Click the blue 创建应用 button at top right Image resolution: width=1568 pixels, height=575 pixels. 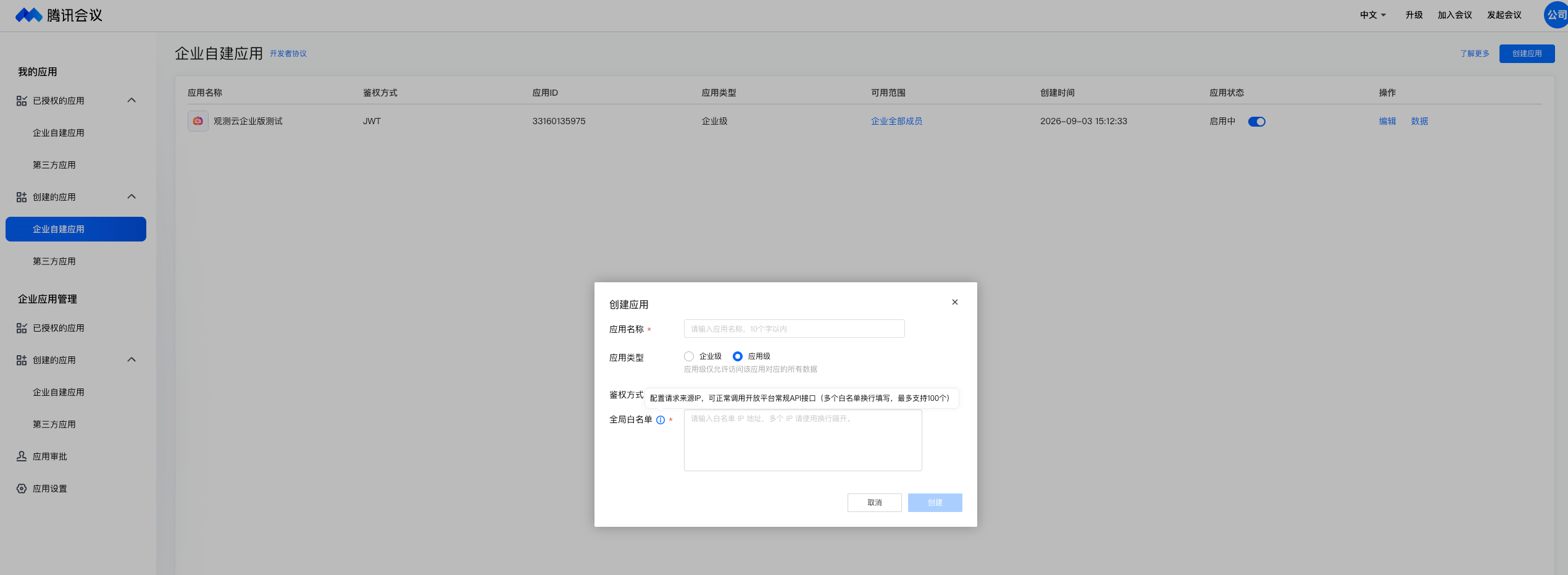click(1527, 54)
